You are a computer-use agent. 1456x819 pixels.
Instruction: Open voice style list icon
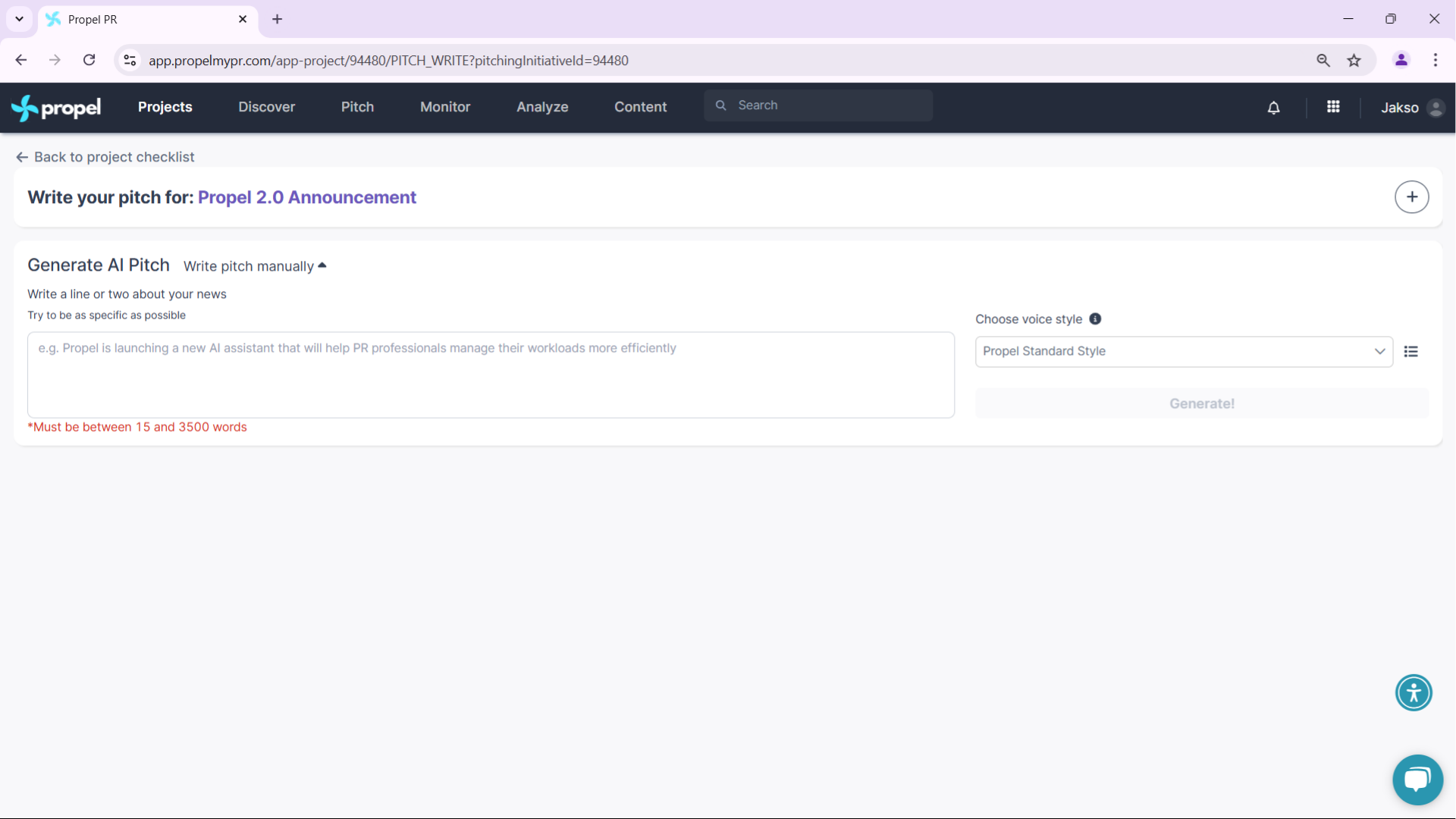[1411, 351]
